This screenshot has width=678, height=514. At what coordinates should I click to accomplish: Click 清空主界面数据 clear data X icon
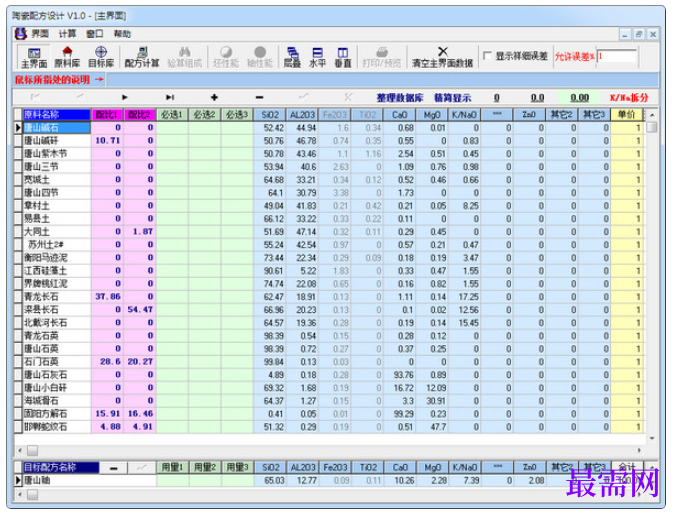[442, 51]
